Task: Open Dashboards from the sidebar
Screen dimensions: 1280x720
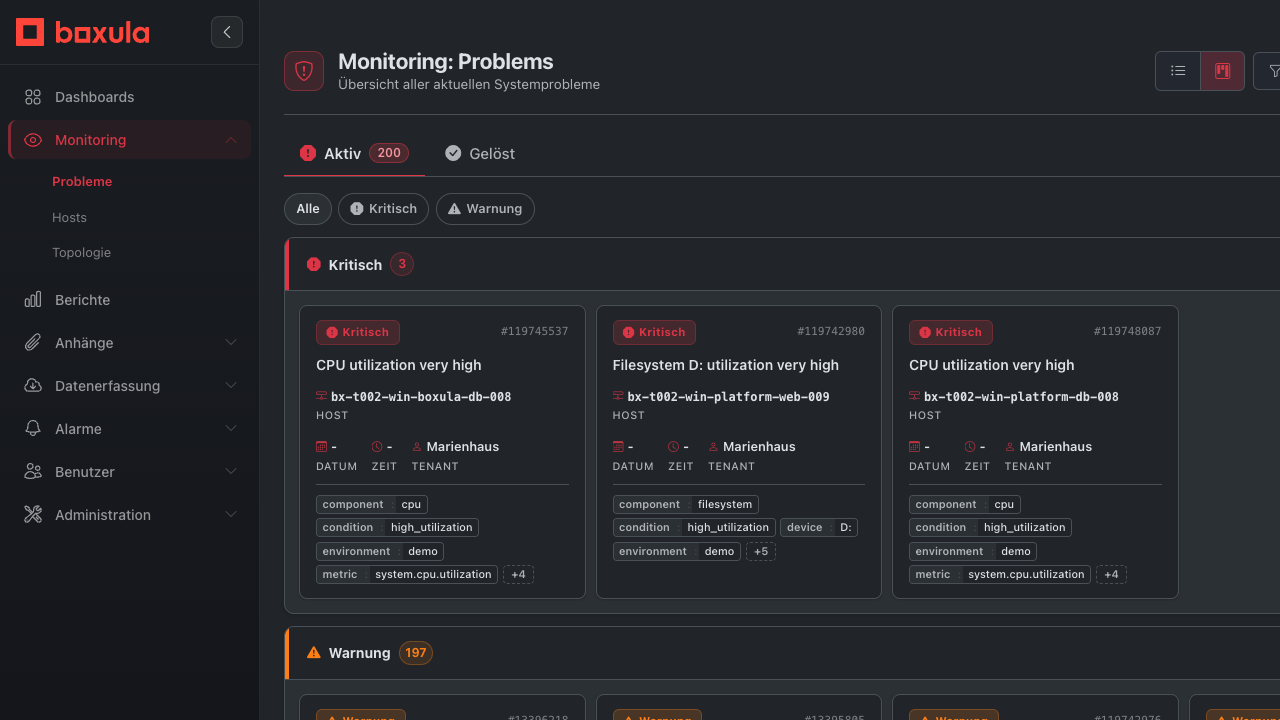Action: pos(129,97)
